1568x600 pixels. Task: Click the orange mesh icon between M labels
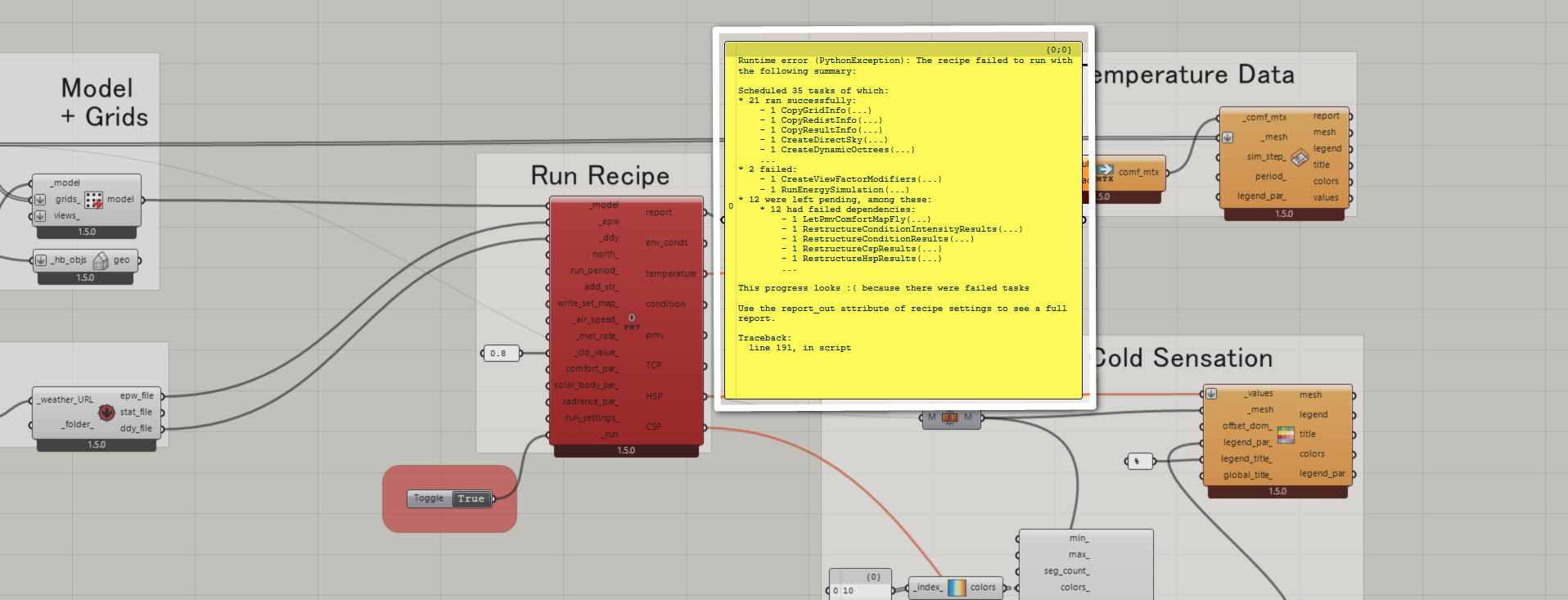tap(949, 417)
